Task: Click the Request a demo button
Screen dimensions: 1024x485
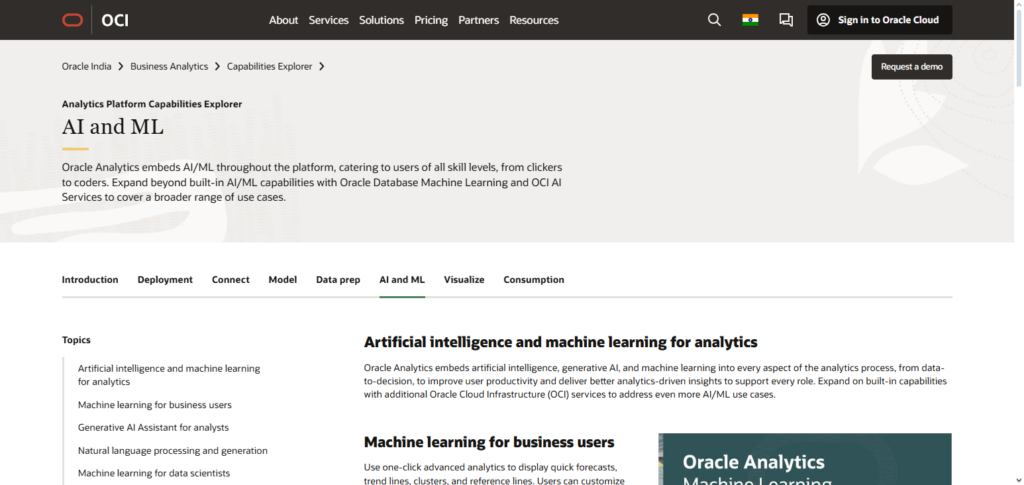Action: point(912,67)
